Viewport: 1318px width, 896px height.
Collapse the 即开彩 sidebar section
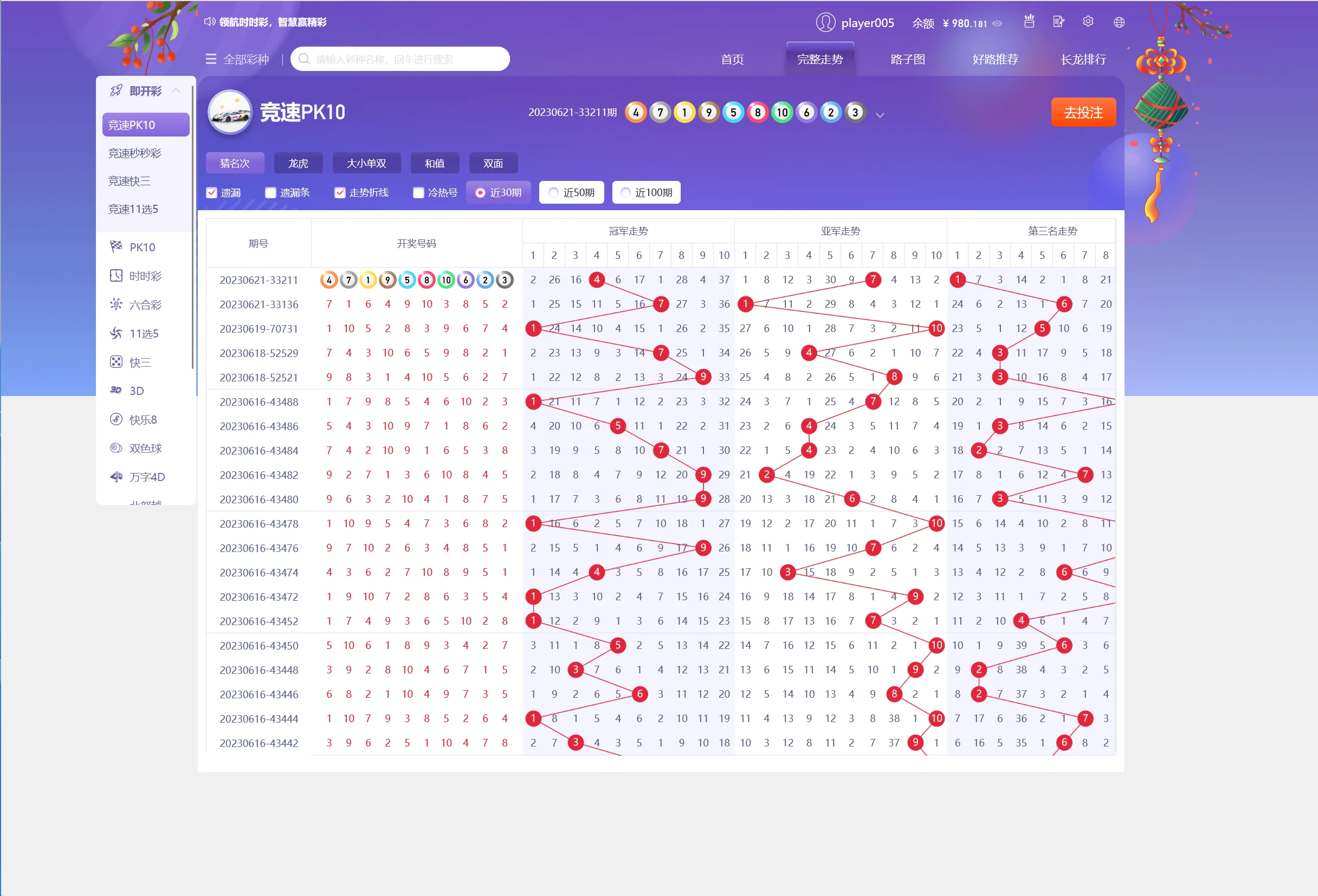pos(176,90)
